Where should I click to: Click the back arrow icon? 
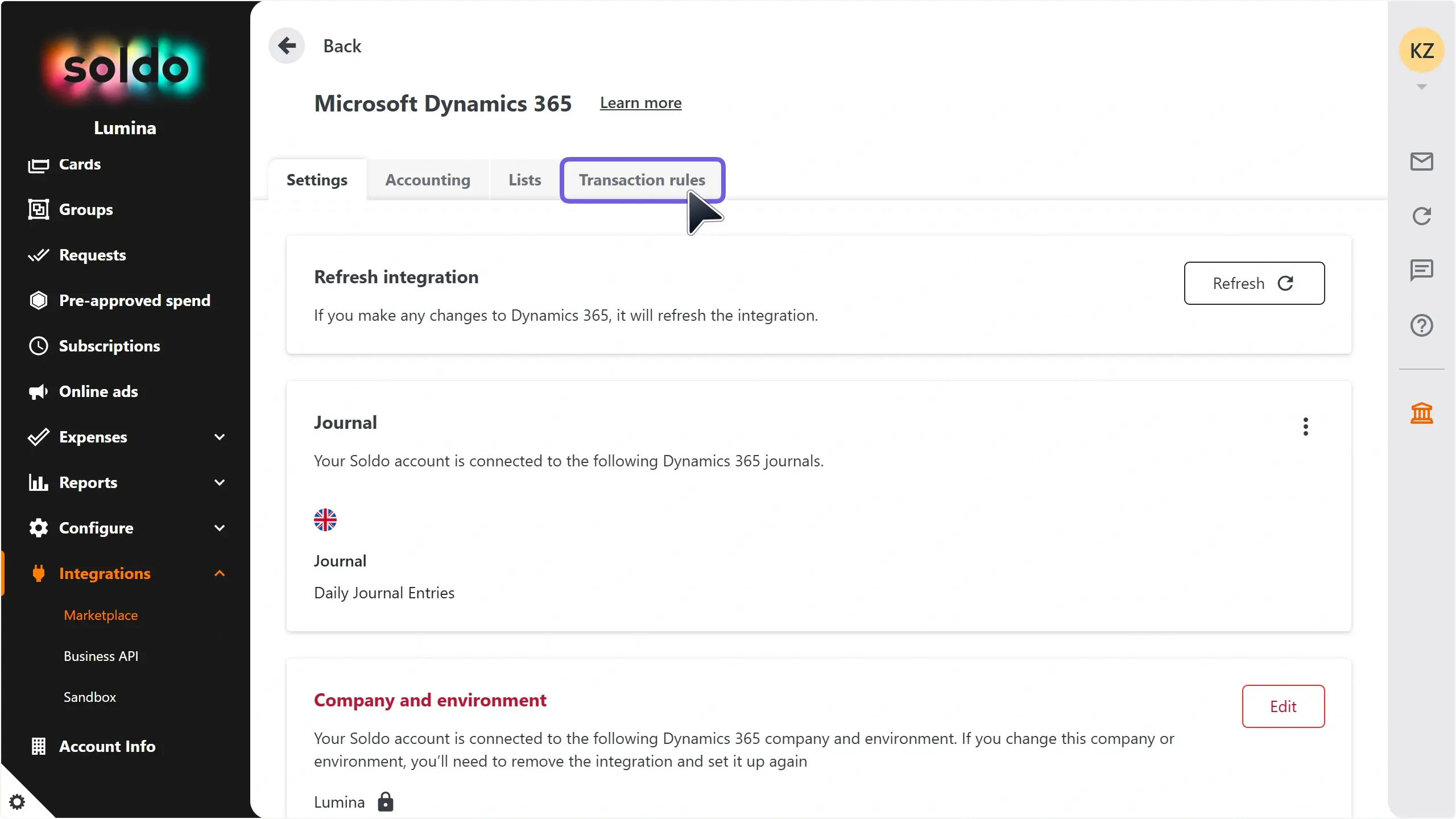click(287, 45)
